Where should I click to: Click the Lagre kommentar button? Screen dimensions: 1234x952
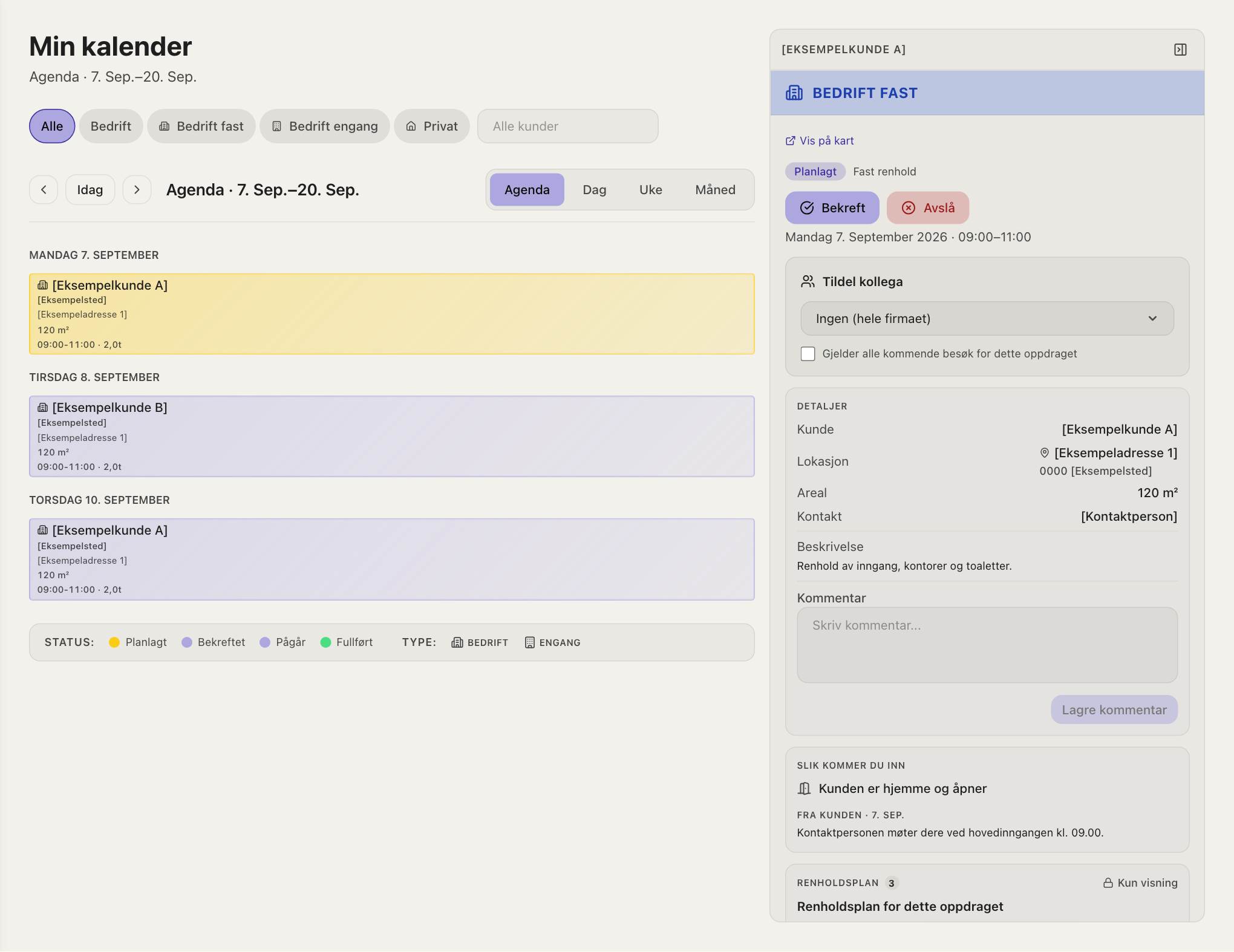tap(1114, 710)
